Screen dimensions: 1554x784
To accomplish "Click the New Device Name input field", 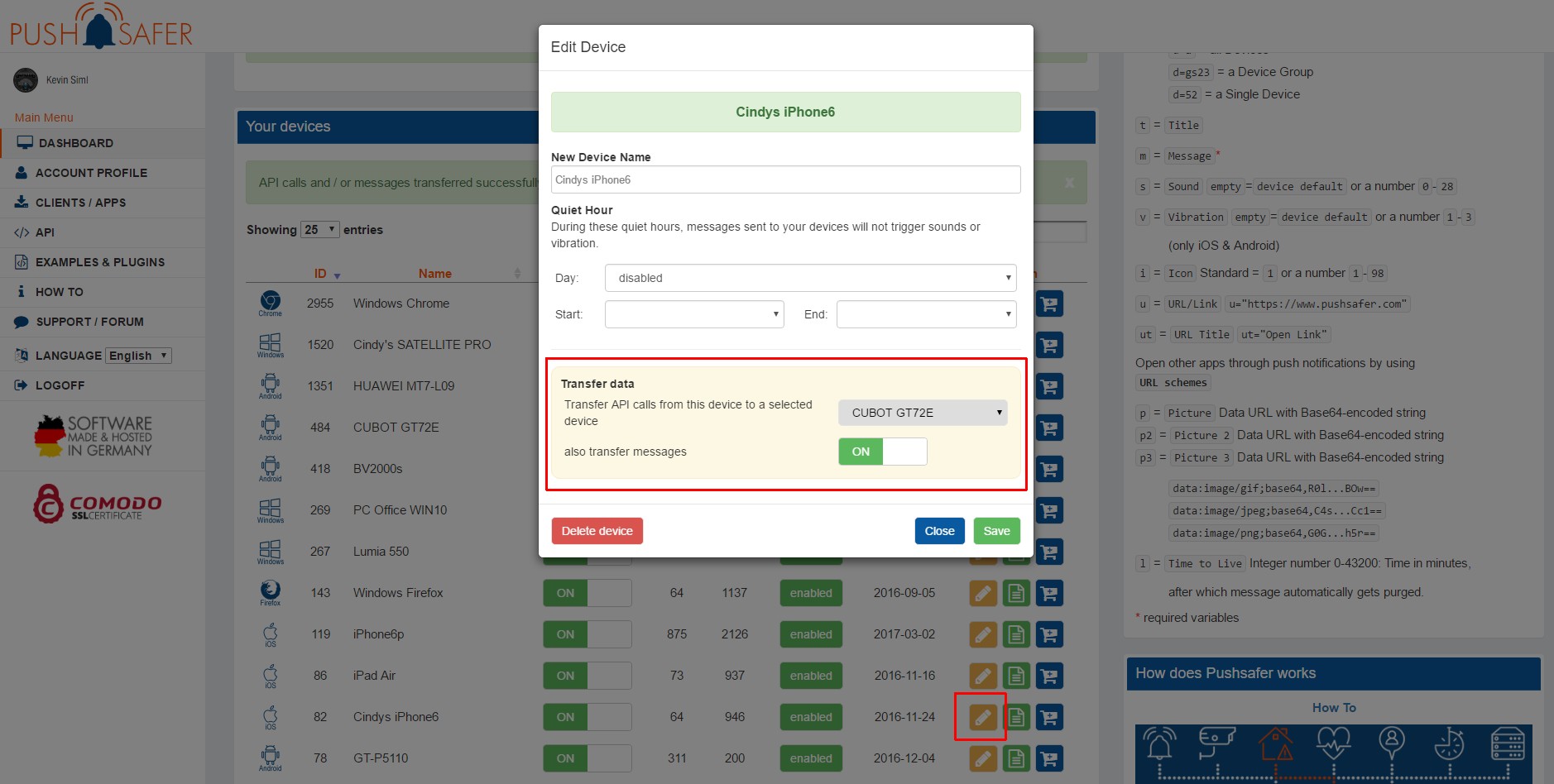I will 785,179.
